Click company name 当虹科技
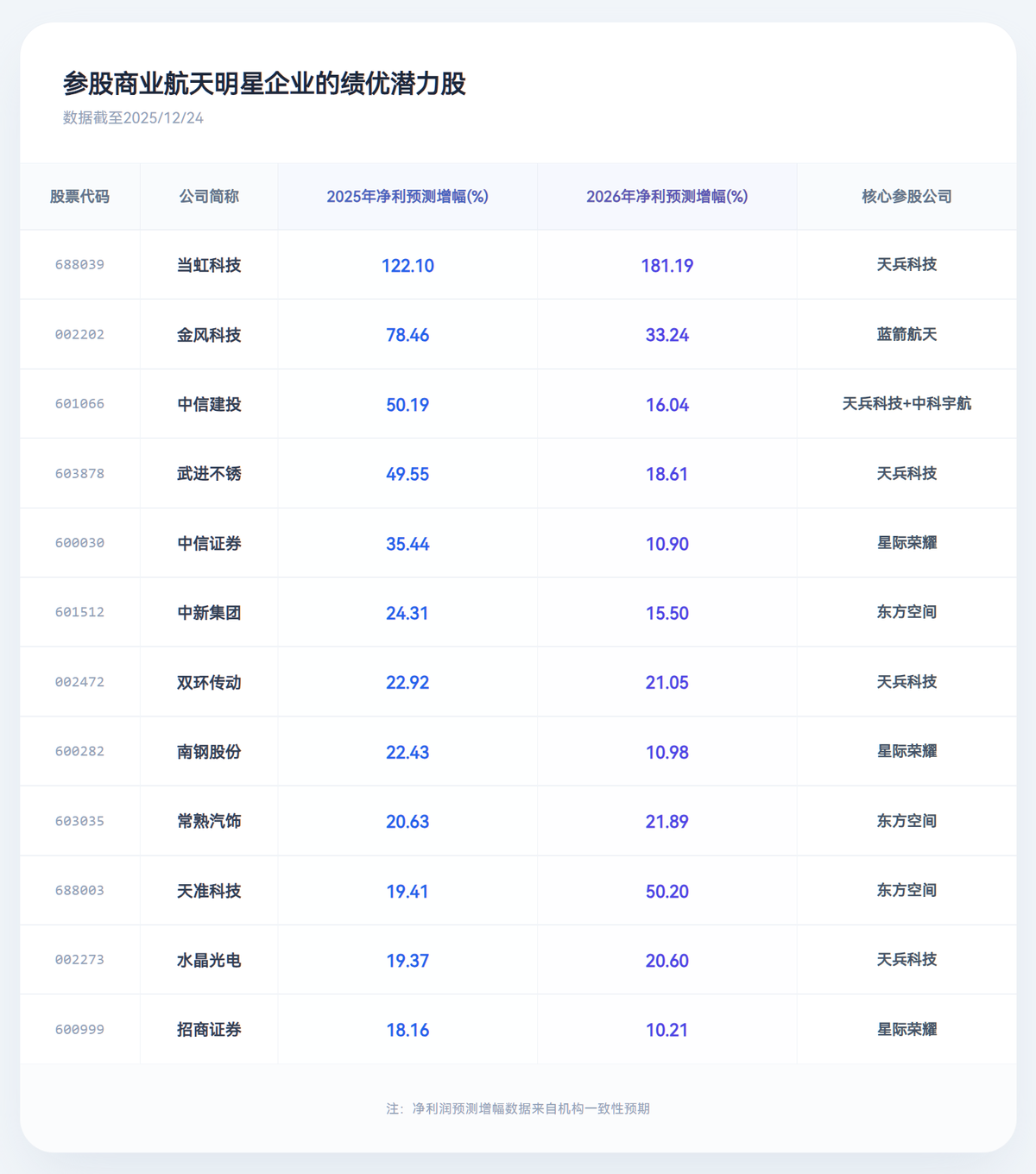The width and height of the screenshot is (1036, 1174). pos(209,265)
